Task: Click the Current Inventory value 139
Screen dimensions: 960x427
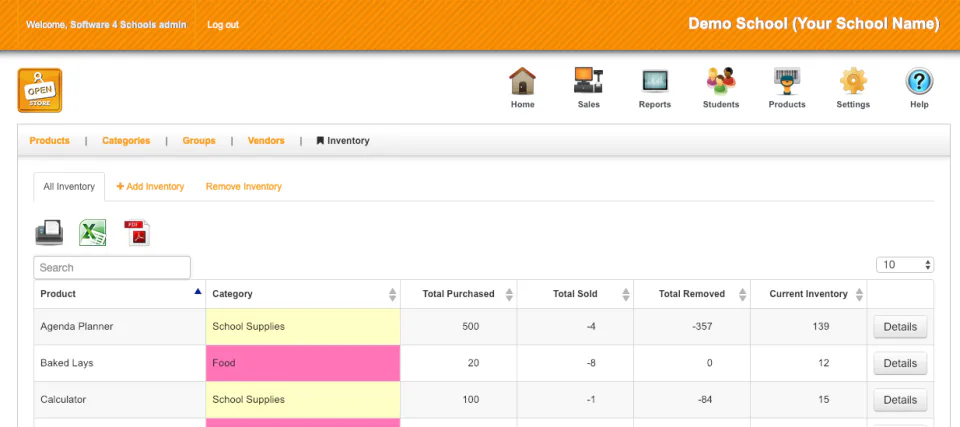Action: [x=820, y=327]
